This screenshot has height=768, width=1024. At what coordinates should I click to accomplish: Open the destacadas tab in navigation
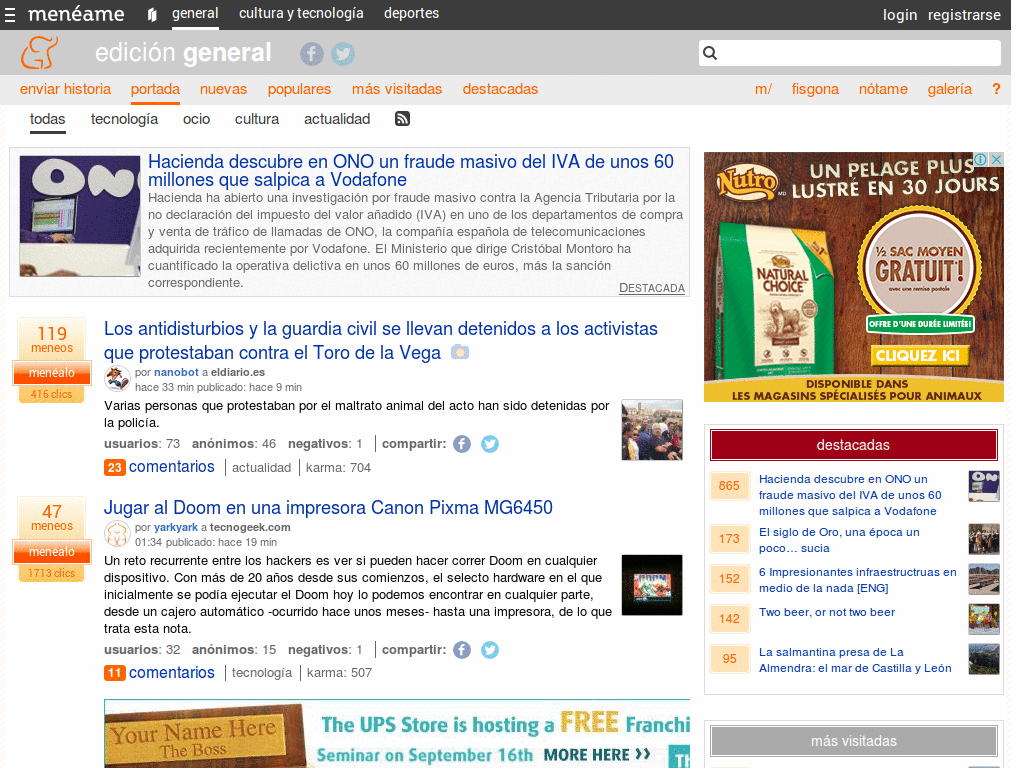point(500,89)
